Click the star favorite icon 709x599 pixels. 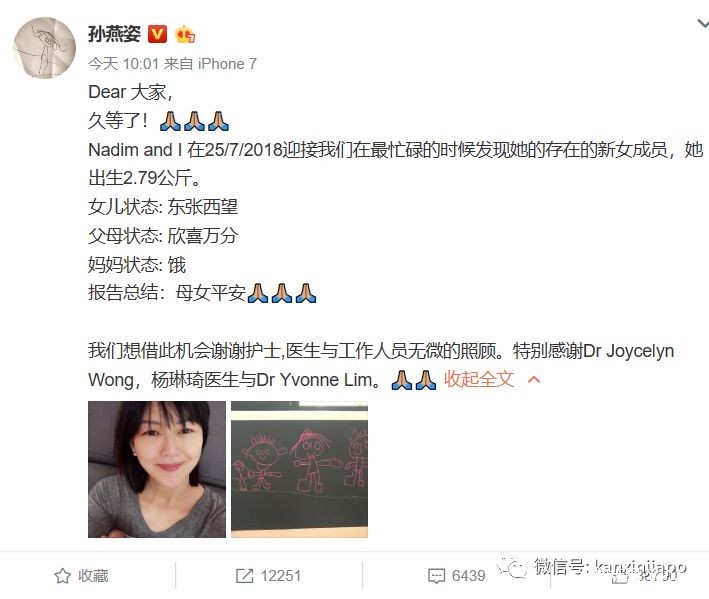[x=62, y=575]
